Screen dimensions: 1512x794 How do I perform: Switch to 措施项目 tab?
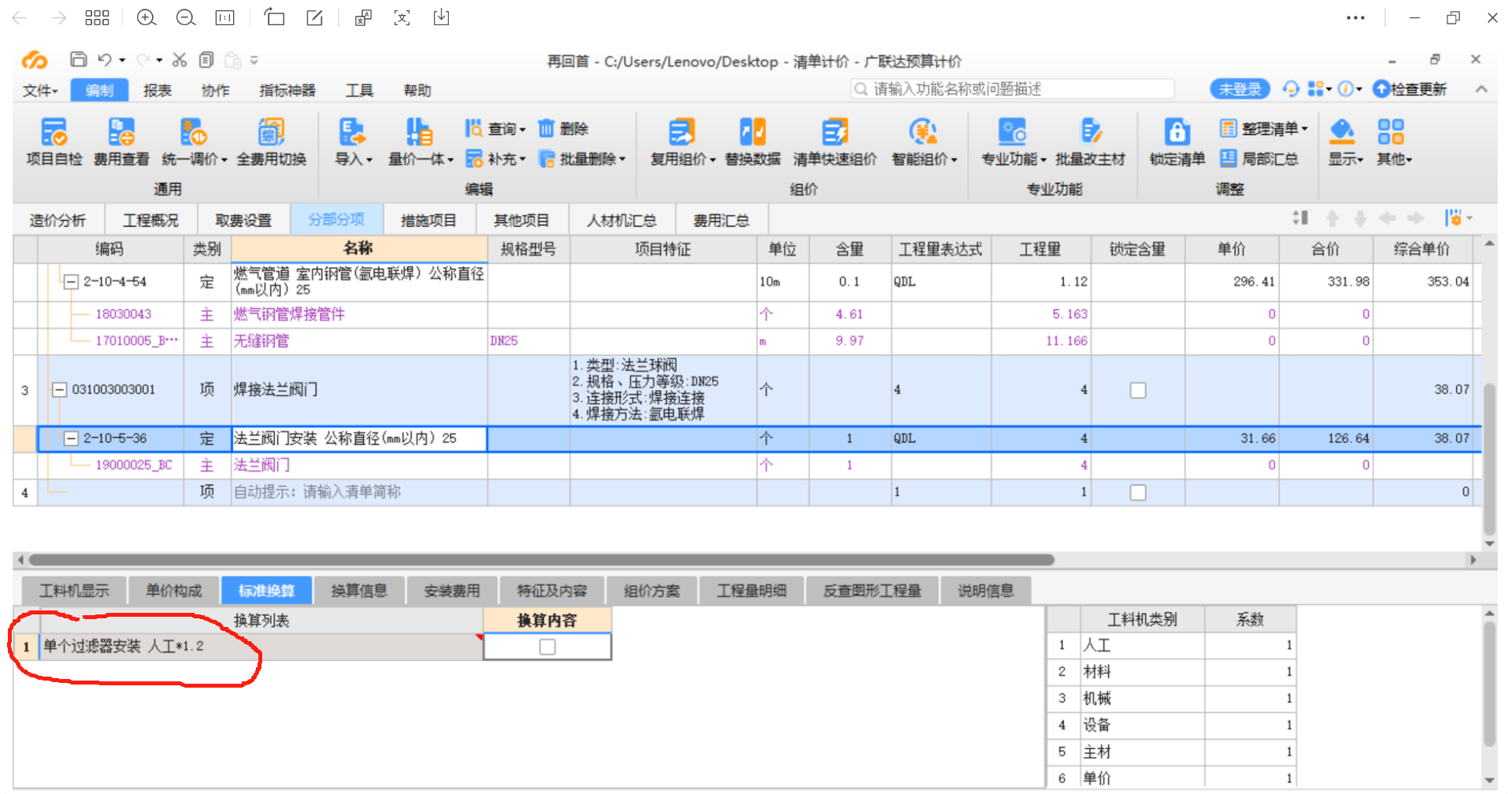[428, 221]
